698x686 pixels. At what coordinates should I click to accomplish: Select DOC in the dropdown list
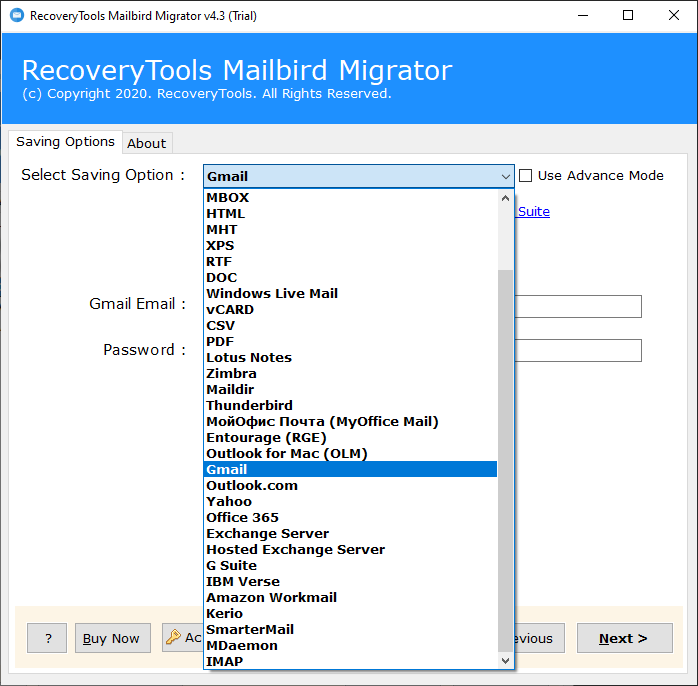coord(350,278)
